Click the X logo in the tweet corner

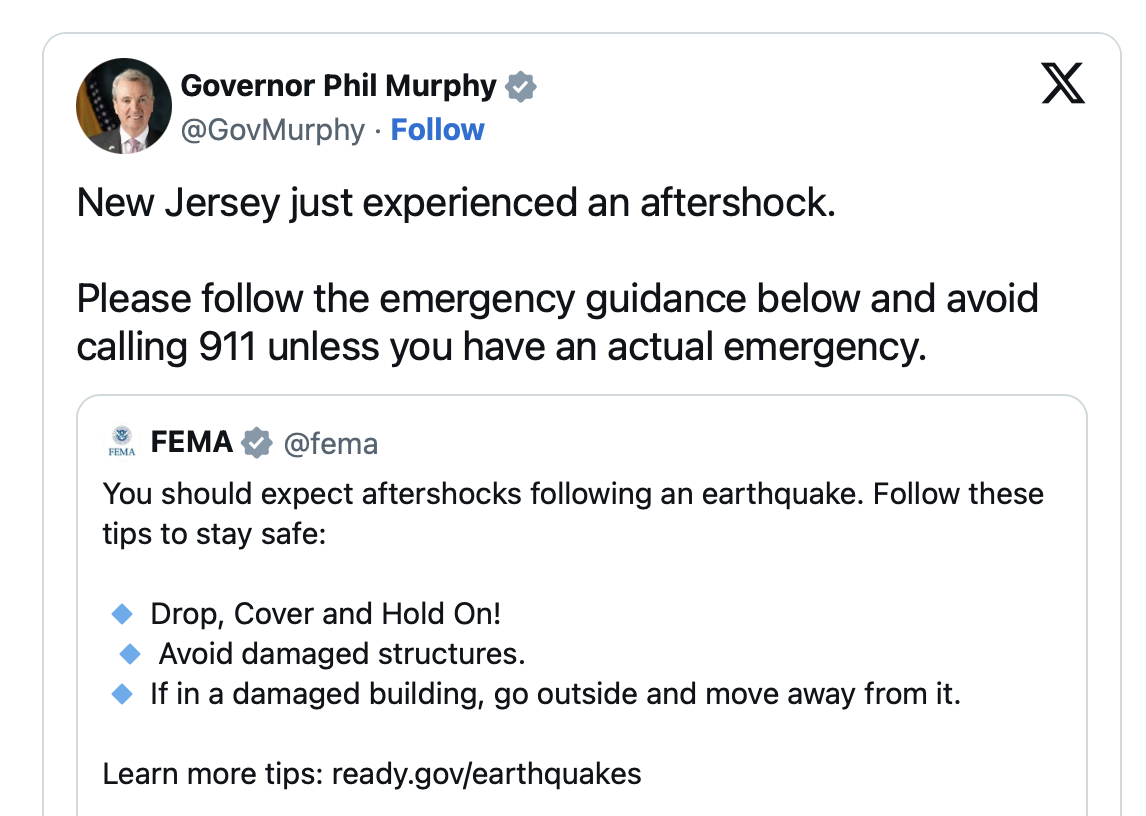(x=1063, y=84)
